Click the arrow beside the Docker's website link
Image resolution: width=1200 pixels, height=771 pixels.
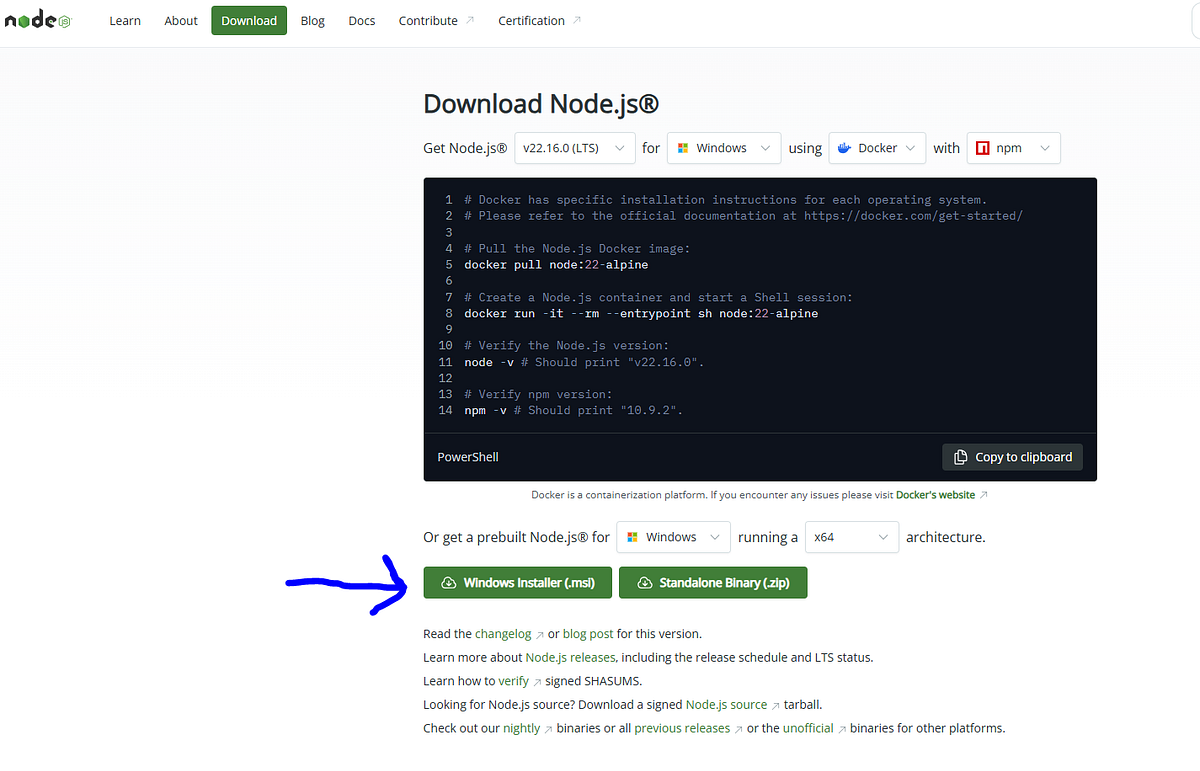point(981,494)
